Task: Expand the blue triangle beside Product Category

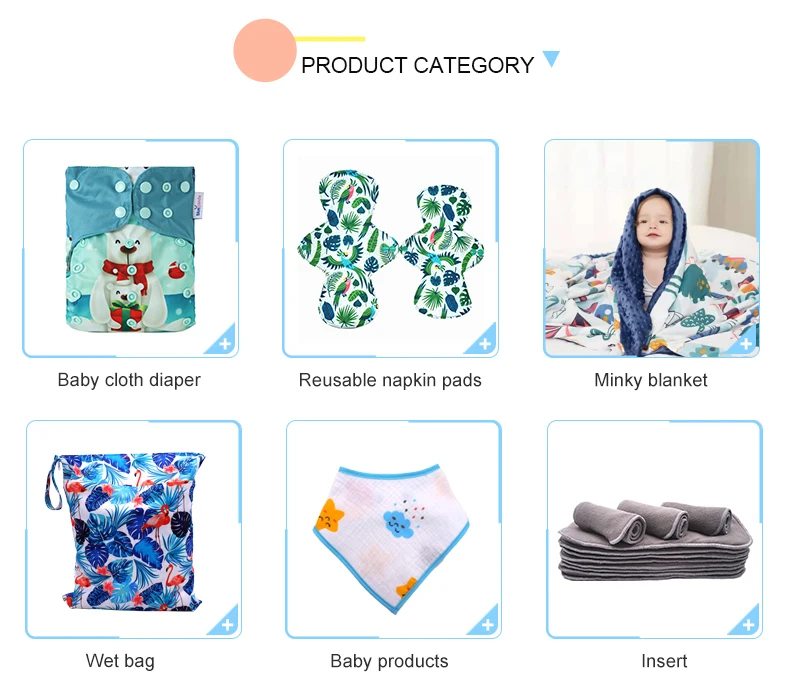Action: coord(551,58)
